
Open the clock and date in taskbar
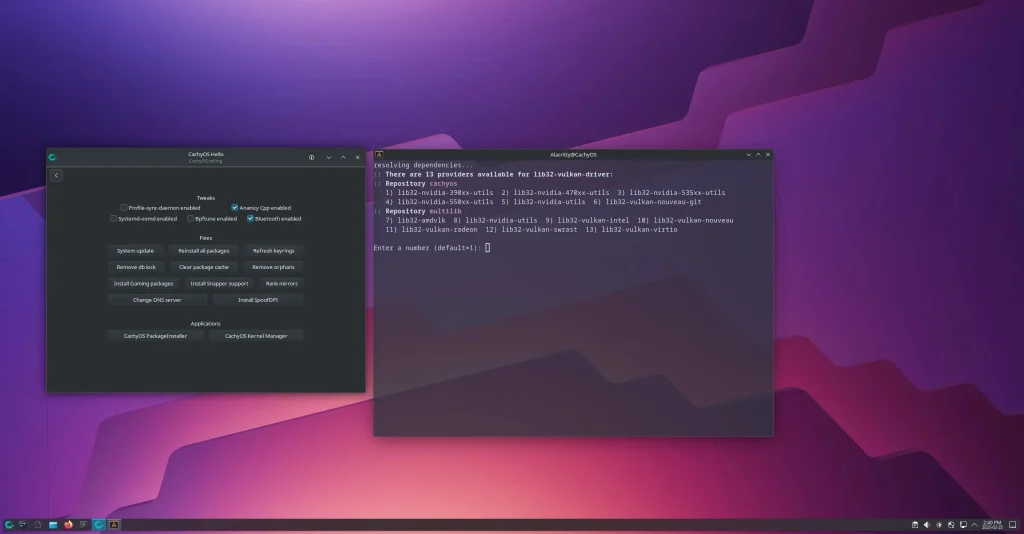tap(992, 525)
